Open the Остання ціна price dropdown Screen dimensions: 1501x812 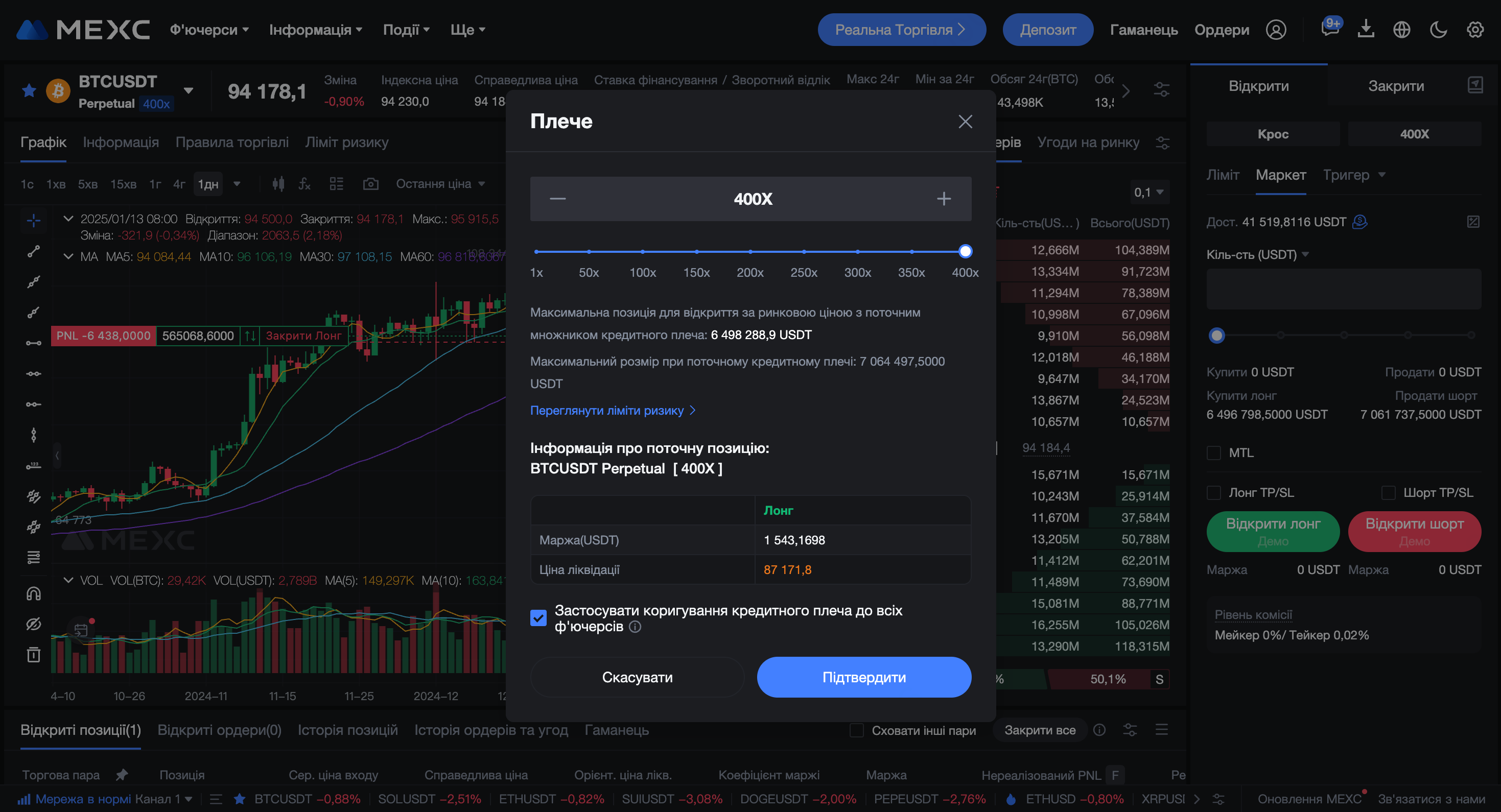coord(440,184)
